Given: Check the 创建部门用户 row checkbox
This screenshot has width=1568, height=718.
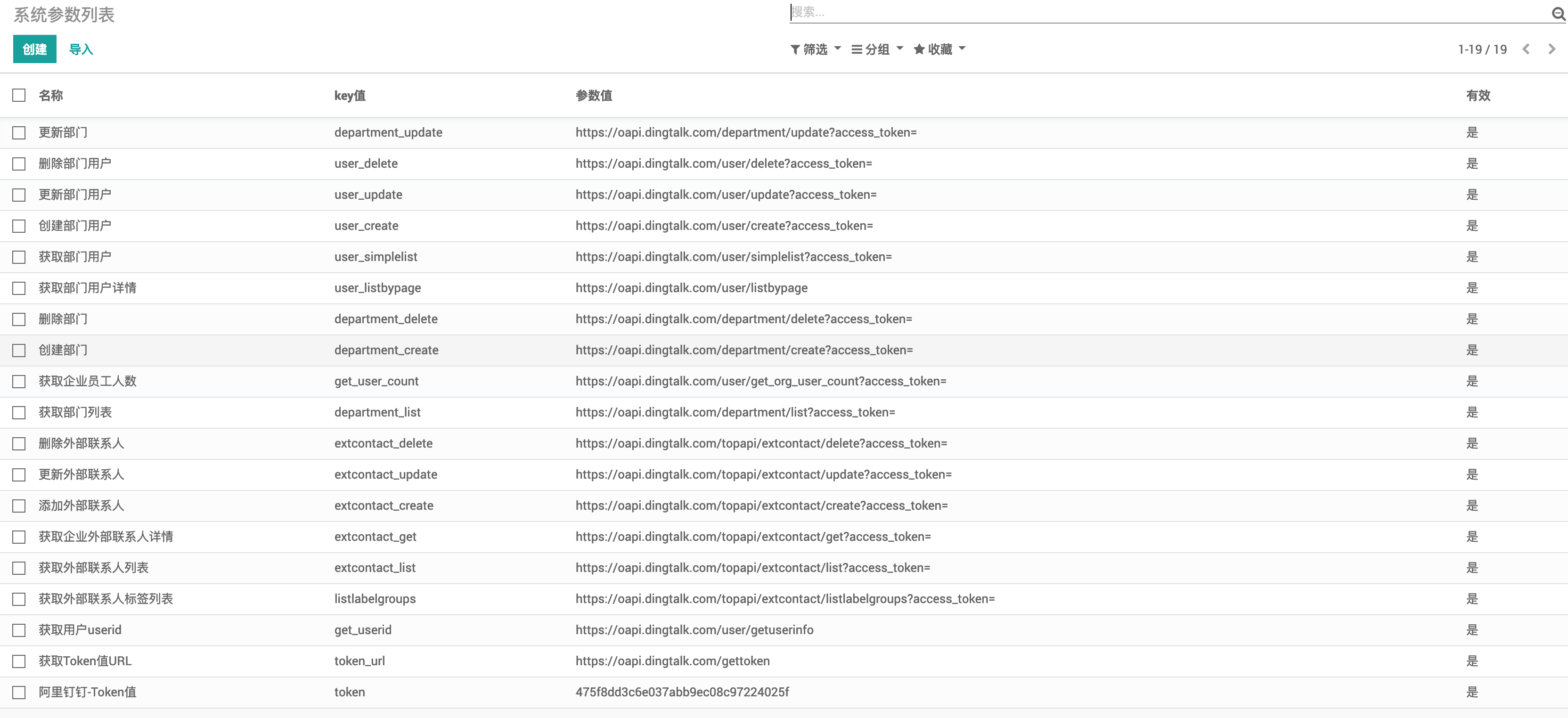Looking at the screenshot, I should [x=19, y=226].
